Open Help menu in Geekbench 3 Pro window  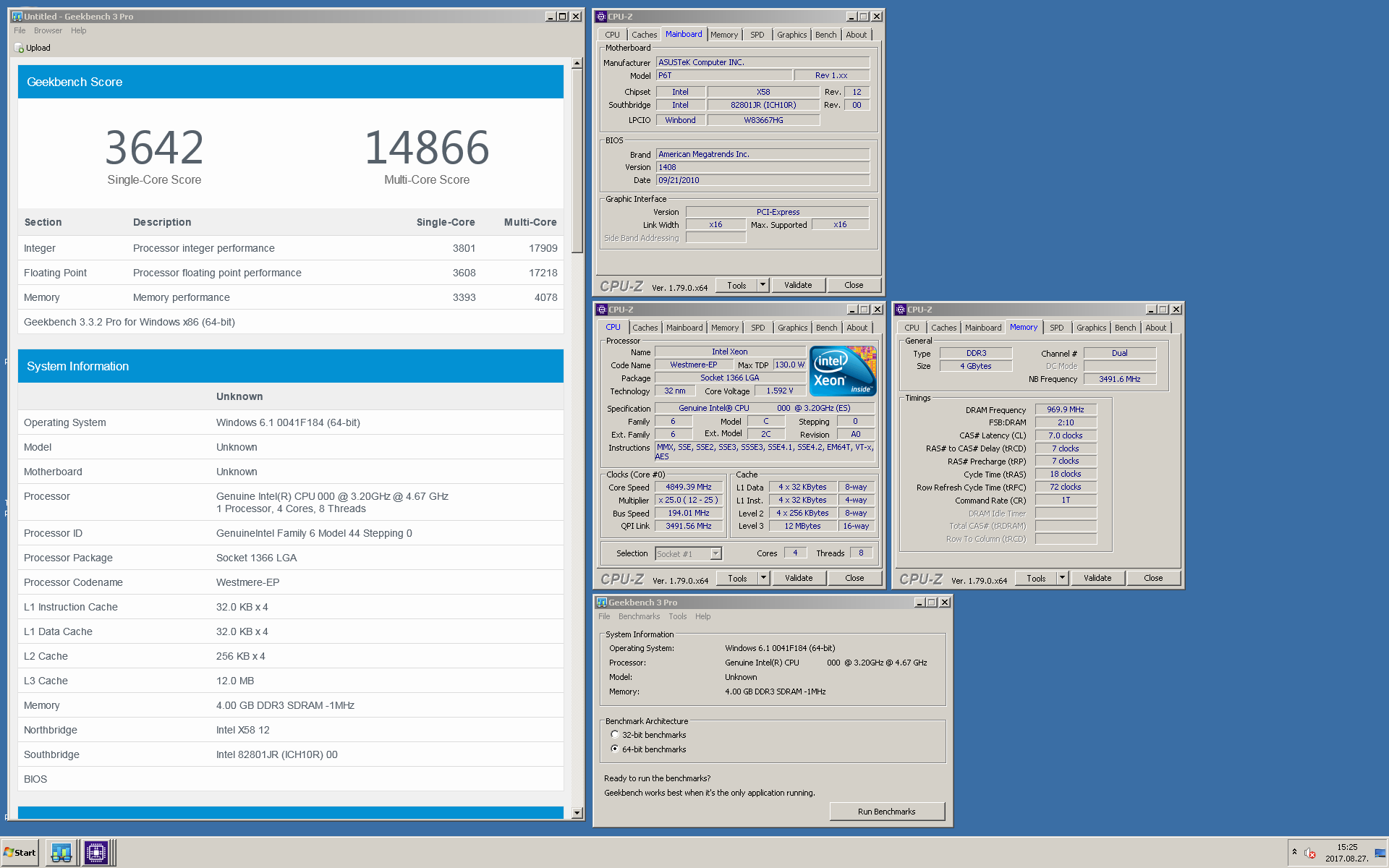702,616
